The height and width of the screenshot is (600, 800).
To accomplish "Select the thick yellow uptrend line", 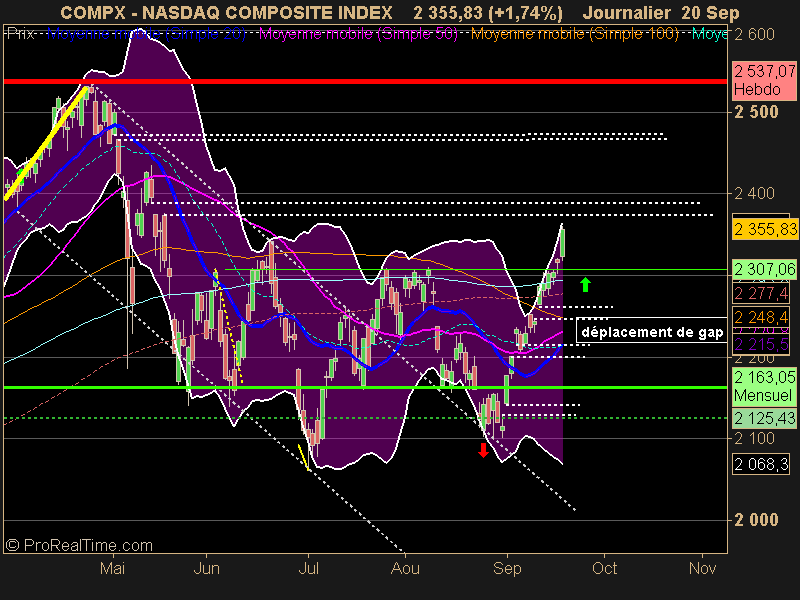I will (x=46, y=143).
